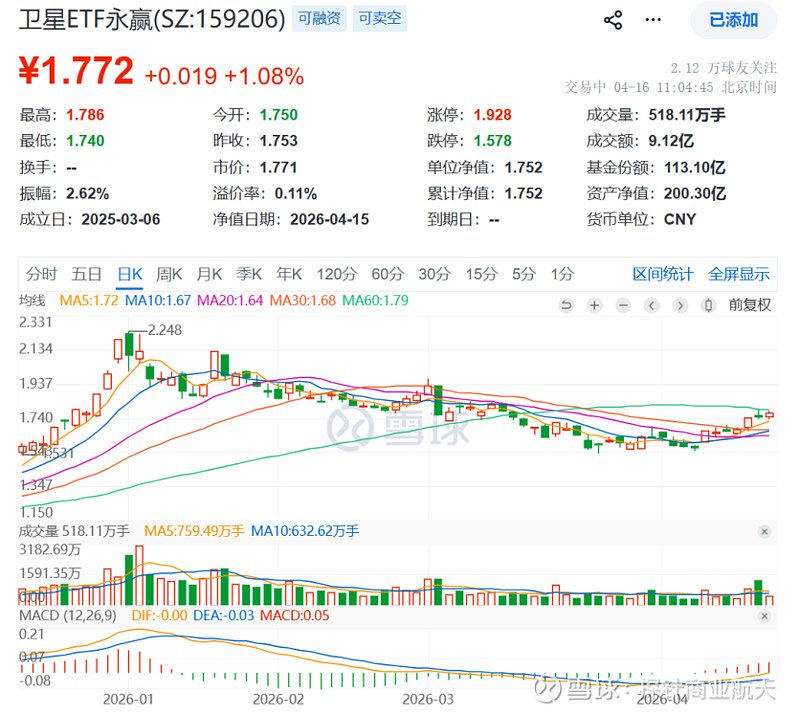Click the 跌停 value 1.578
This screenshot has height=714, width=800.
click(492, 141)
